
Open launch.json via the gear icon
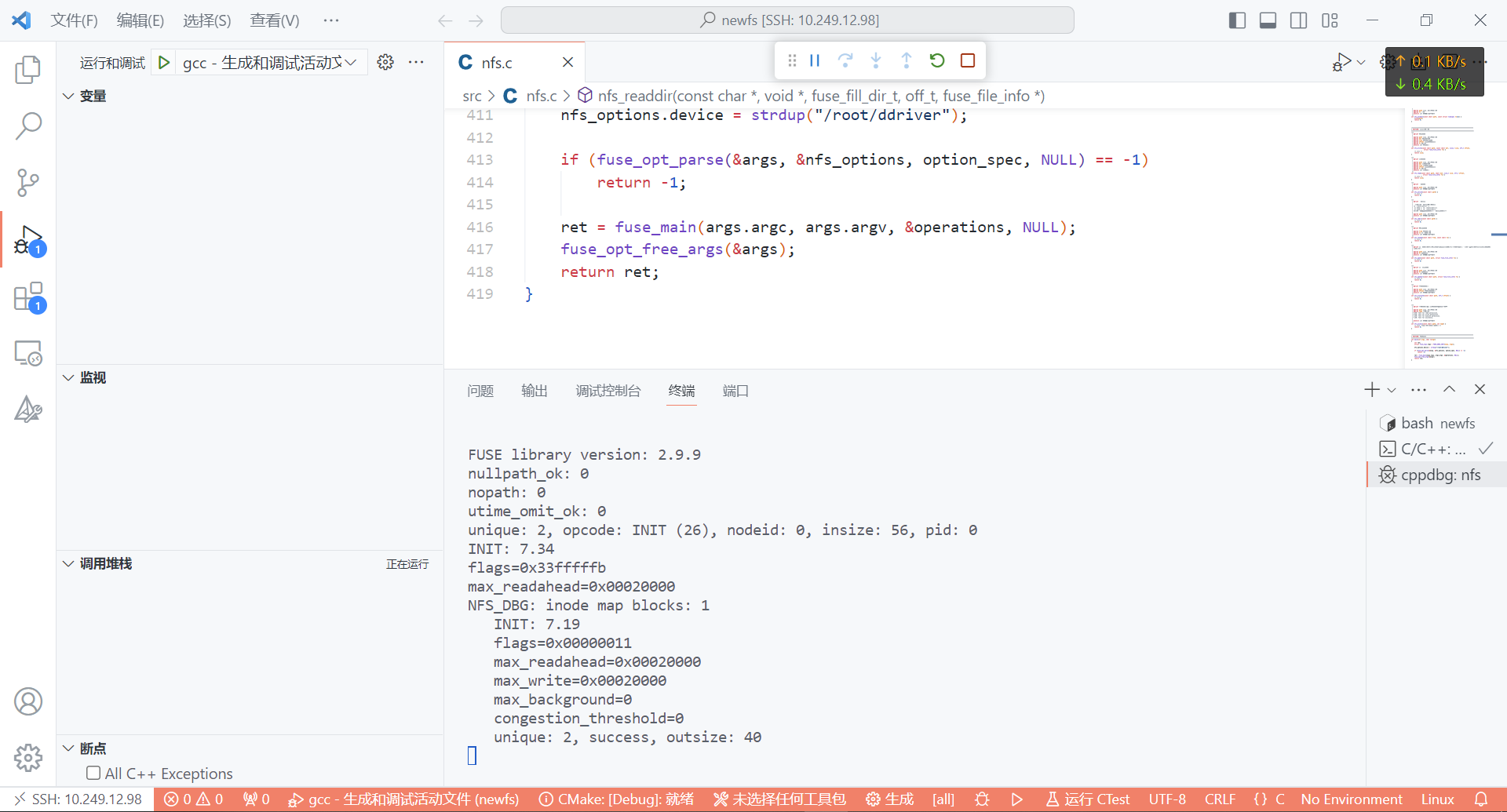point(385,62)
